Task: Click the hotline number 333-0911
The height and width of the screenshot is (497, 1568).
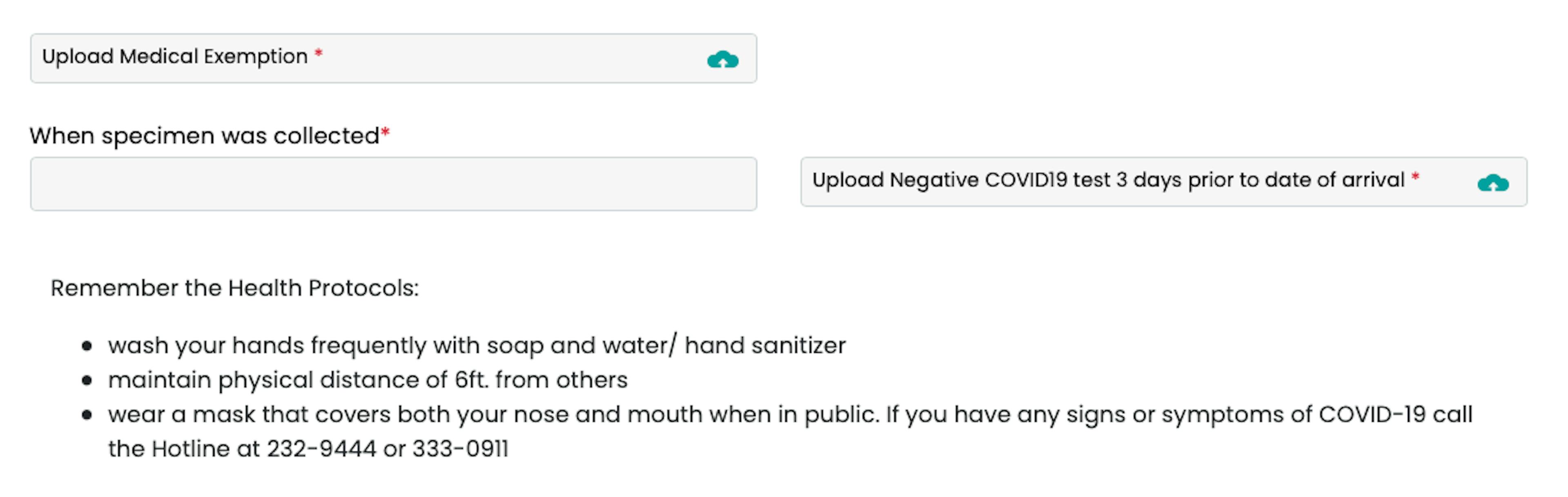Action: [460, 449]
